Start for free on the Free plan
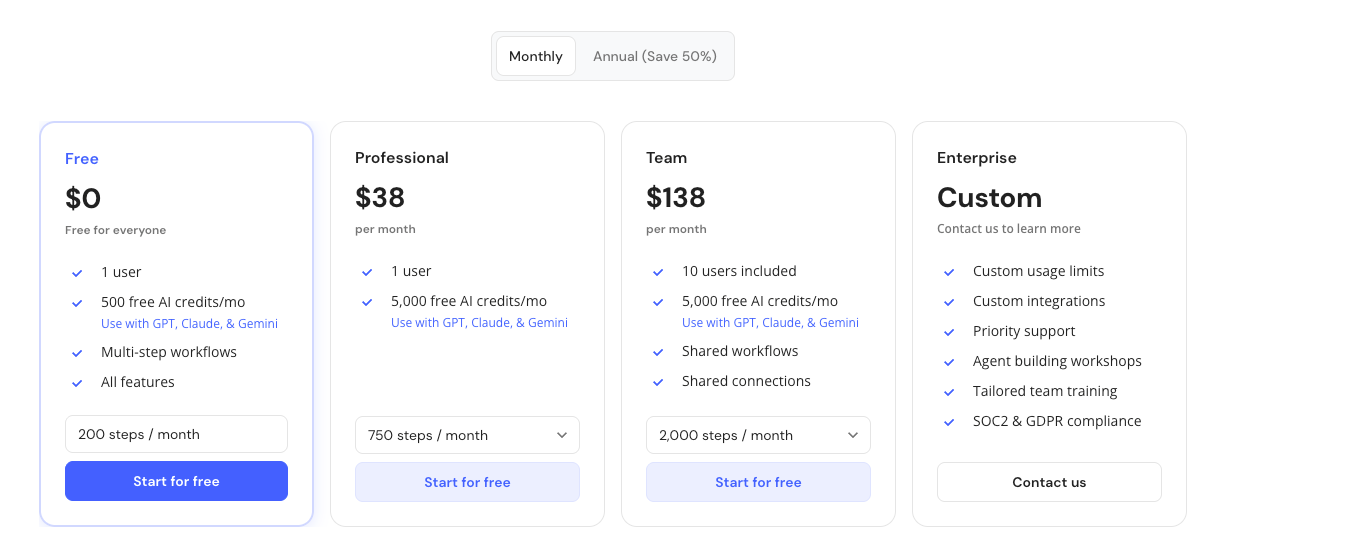This screenshot has width=1346, height=547. tap(176, 481)
